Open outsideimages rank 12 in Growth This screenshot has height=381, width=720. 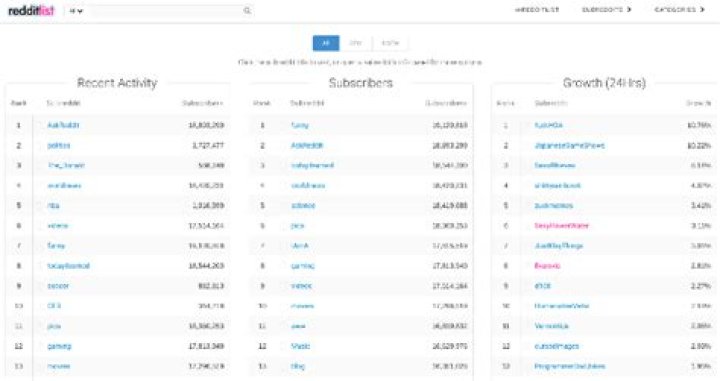557,346
